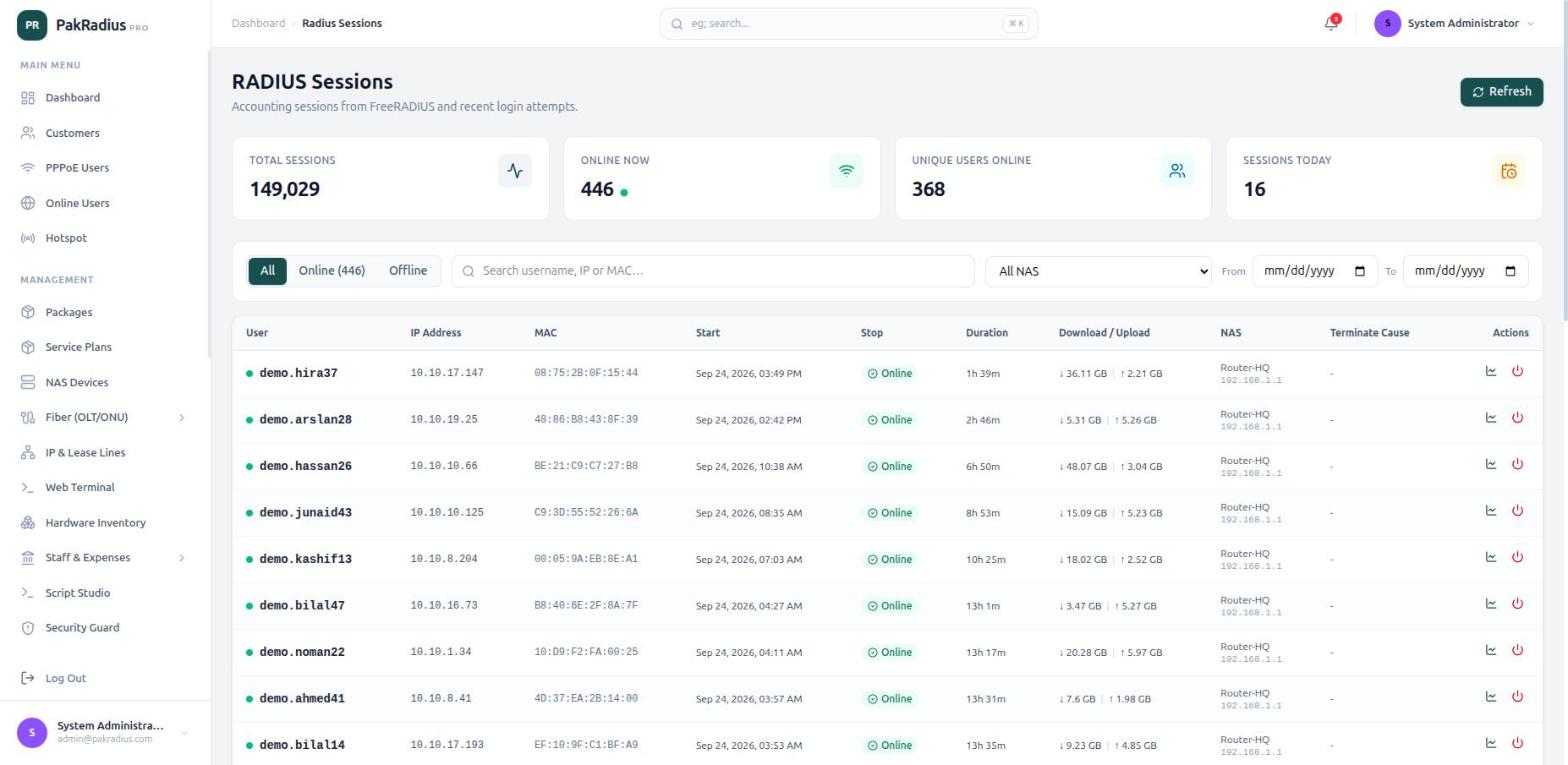Open System Administrator menu in header
Image resolution: width=1568 pixels, height=765 pixels.
tap(1454, 23)
